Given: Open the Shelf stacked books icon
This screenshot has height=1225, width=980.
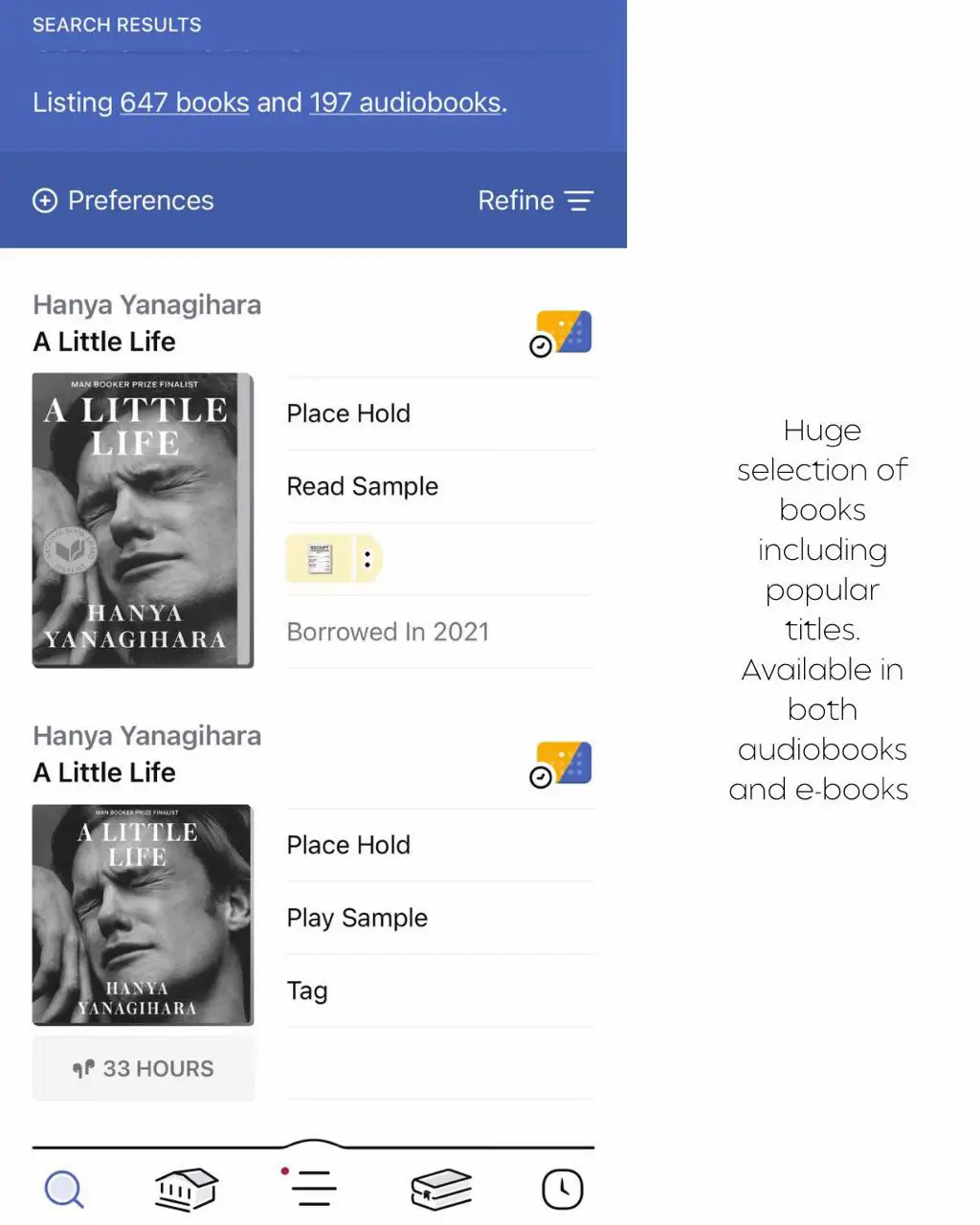Looking at the screenshot, I should click(x=441, y=1190).
